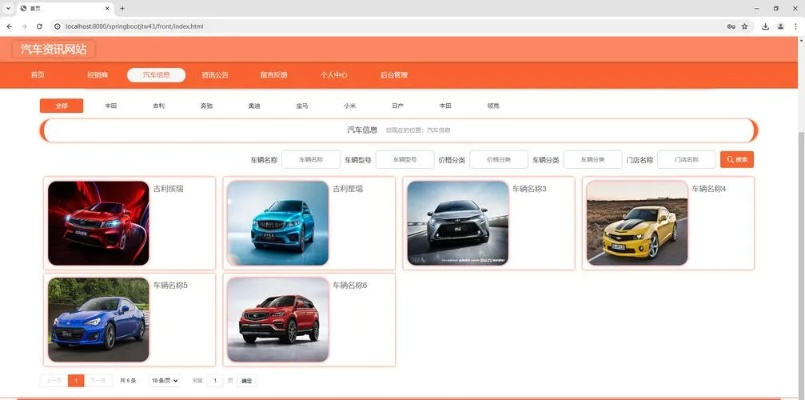
Task: Open the 10条/页 page size dropdown
Action: click(165, 380)
